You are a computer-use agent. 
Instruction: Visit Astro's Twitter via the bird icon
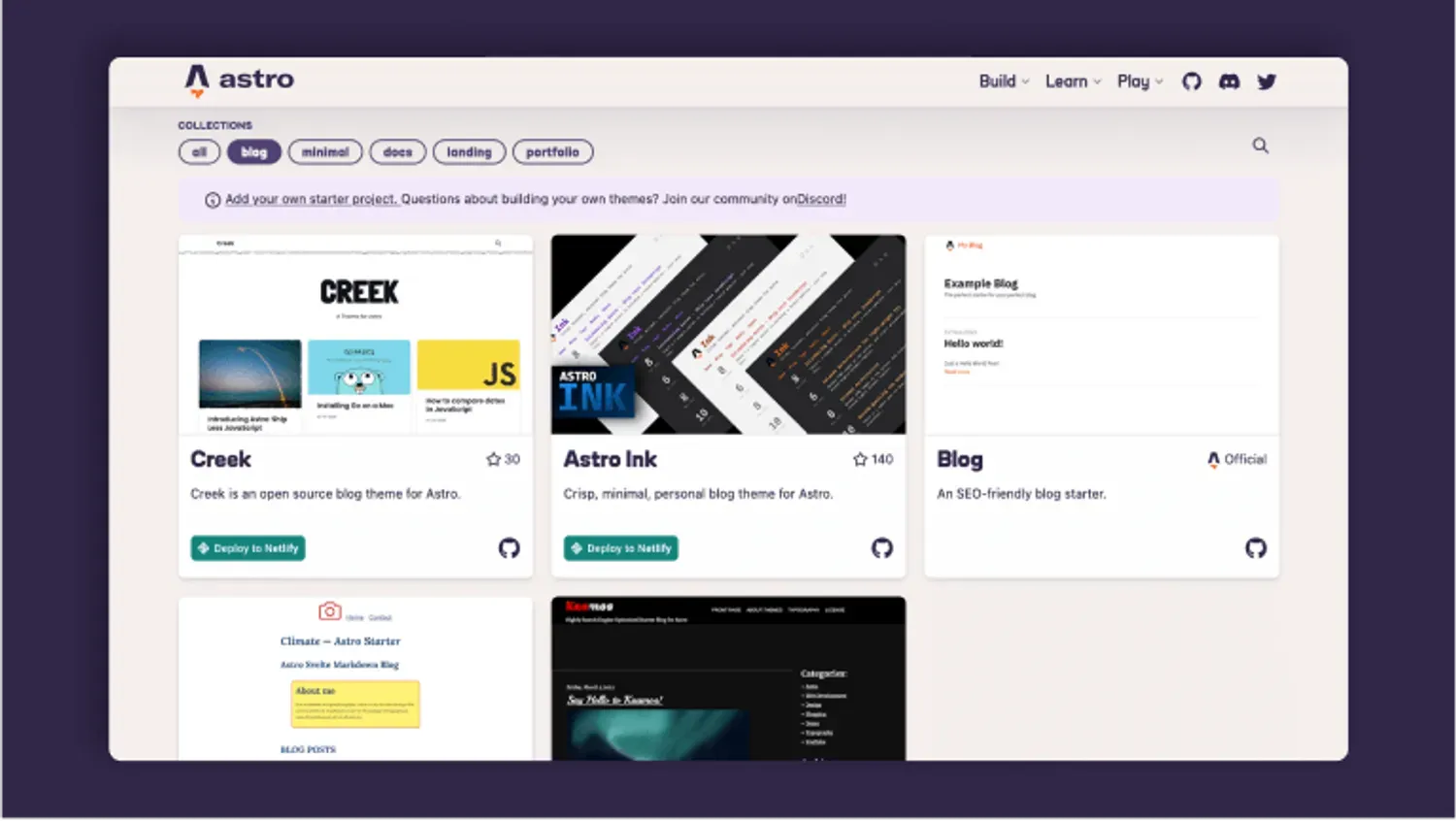[x=1266, y=82]
